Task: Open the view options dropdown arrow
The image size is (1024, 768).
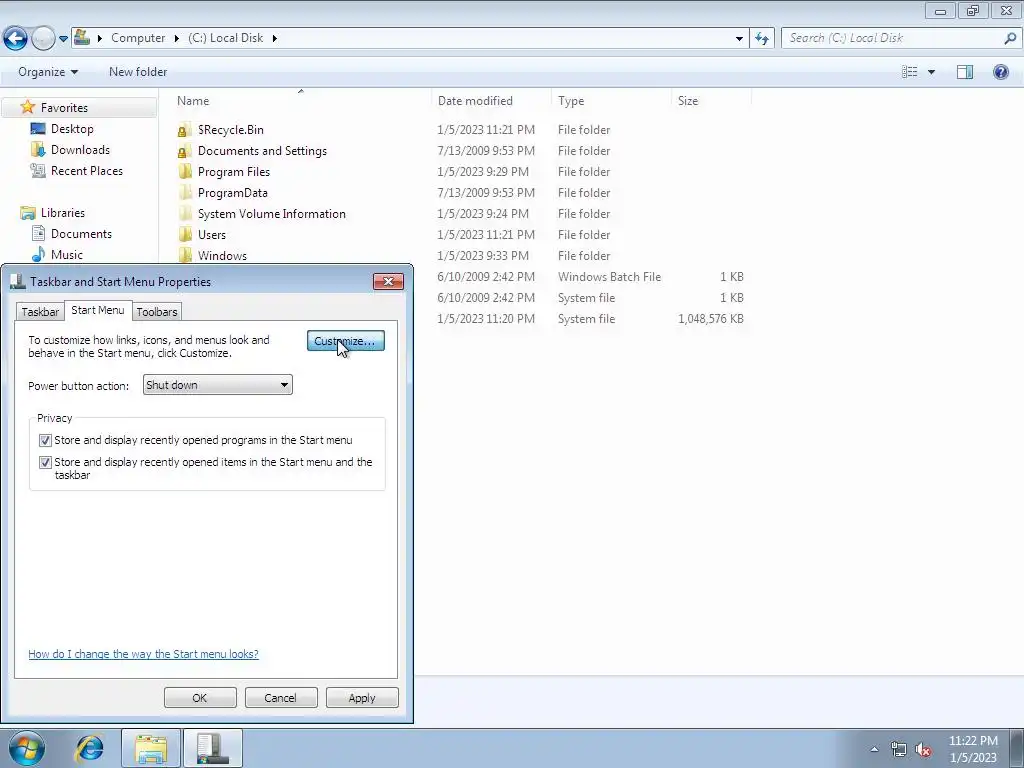Action: pos(931,72)
